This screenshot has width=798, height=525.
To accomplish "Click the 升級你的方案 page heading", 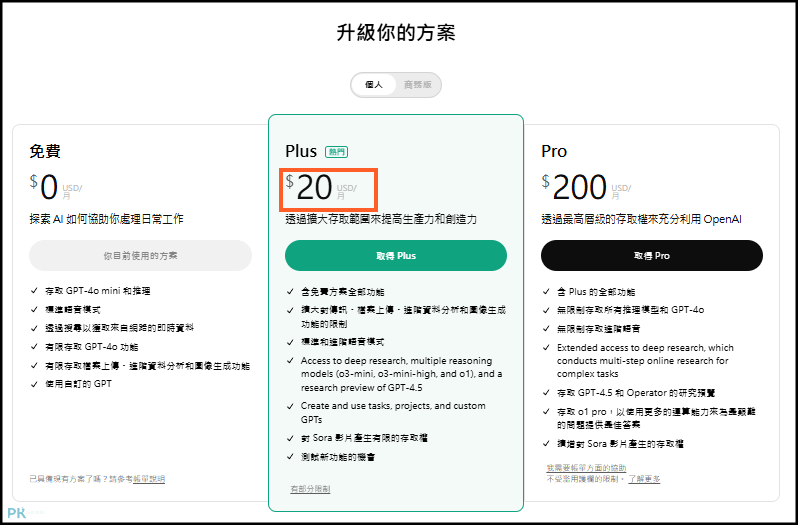I will tap(395, 33).
